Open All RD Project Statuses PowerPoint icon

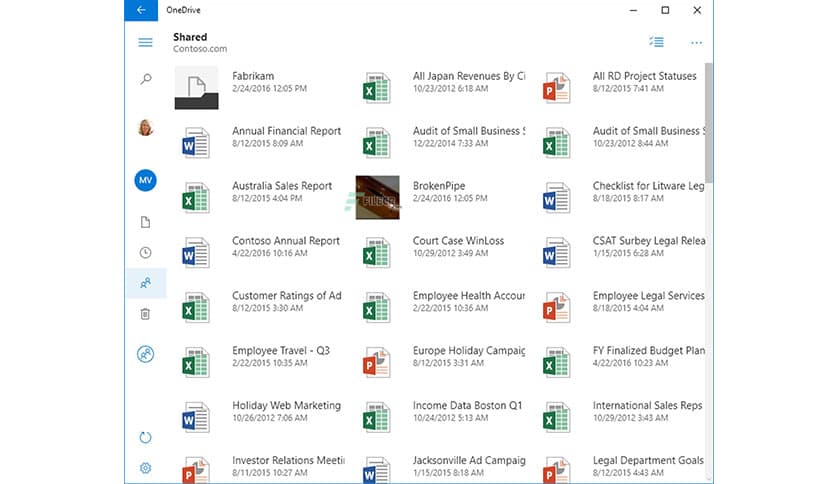pos(557,88)
